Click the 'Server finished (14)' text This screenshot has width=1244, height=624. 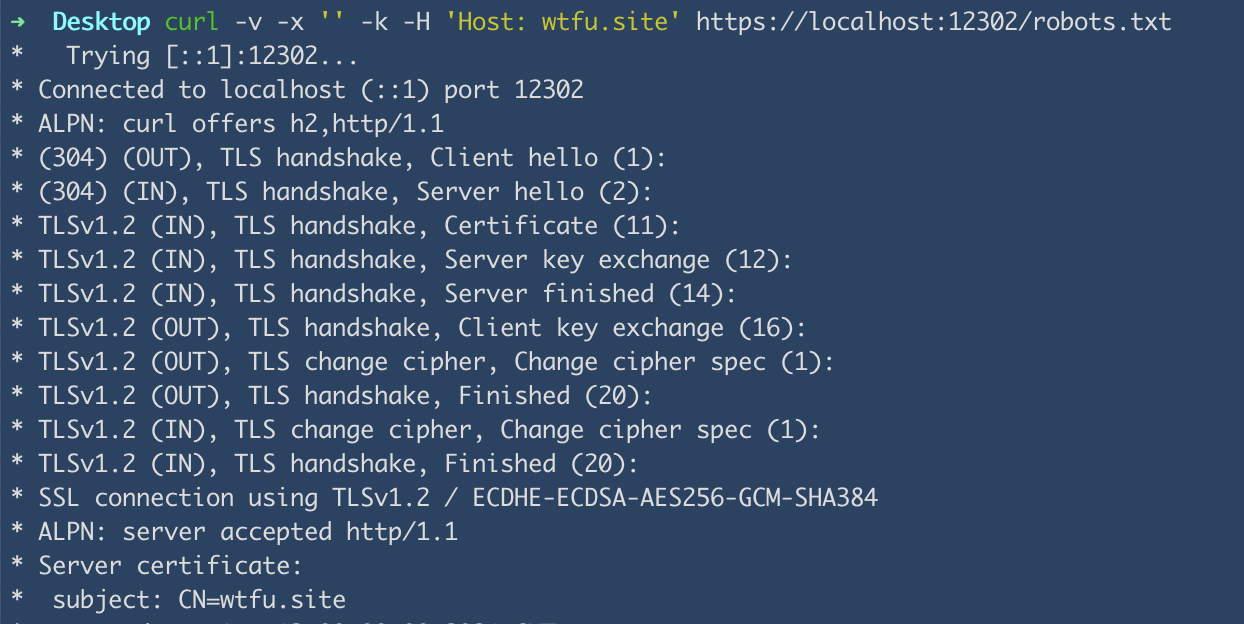click(x=590, y=294)
